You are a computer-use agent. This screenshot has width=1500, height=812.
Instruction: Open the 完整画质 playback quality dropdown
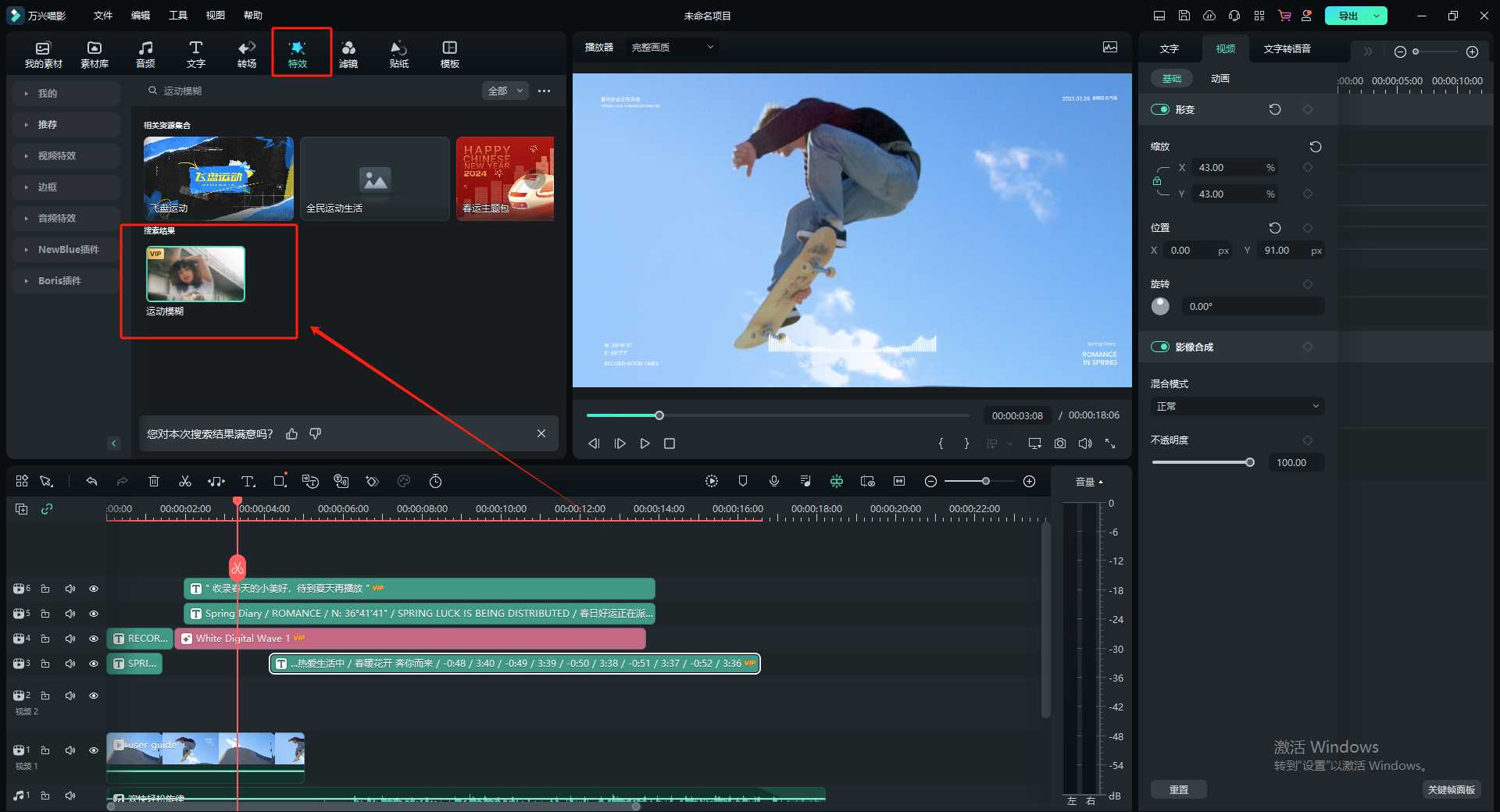pos(672,48)
